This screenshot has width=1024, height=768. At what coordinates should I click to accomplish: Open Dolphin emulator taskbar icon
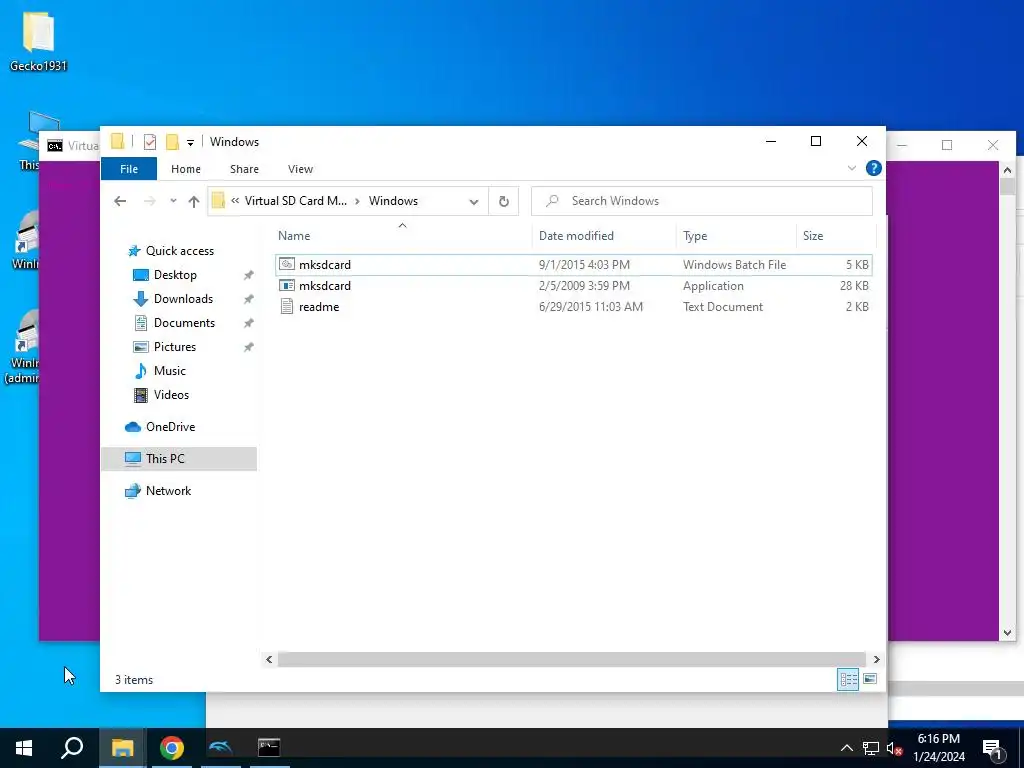point(221,748)
